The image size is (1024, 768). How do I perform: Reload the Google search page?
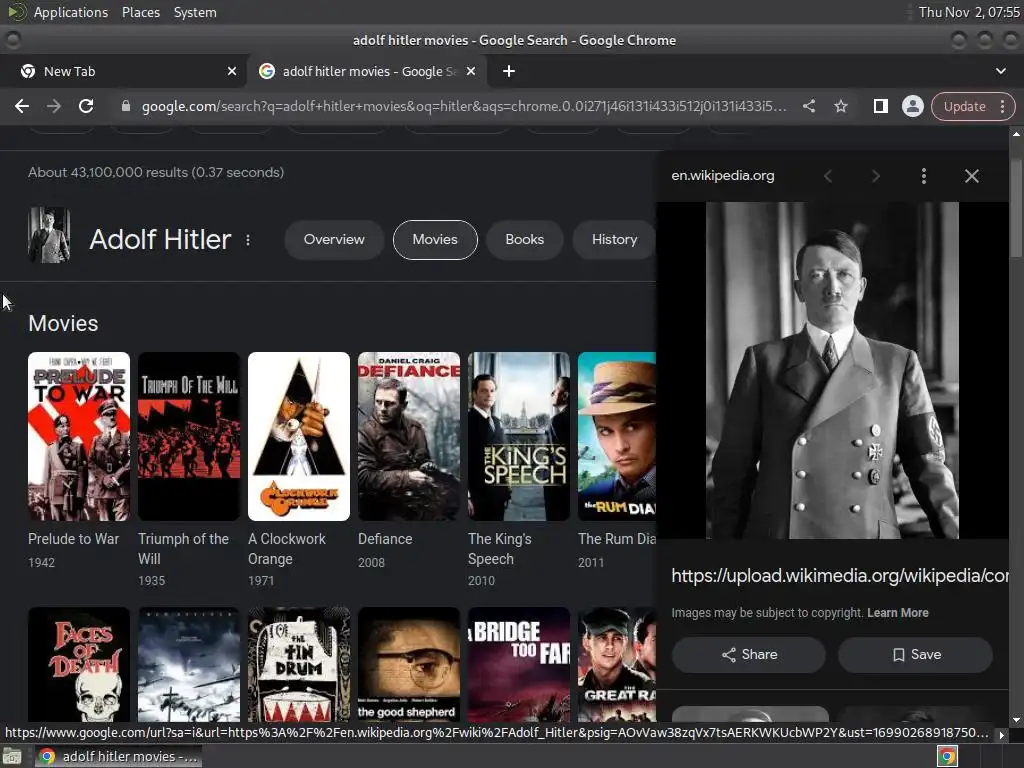pyautogui.click(x=86, y=106)
